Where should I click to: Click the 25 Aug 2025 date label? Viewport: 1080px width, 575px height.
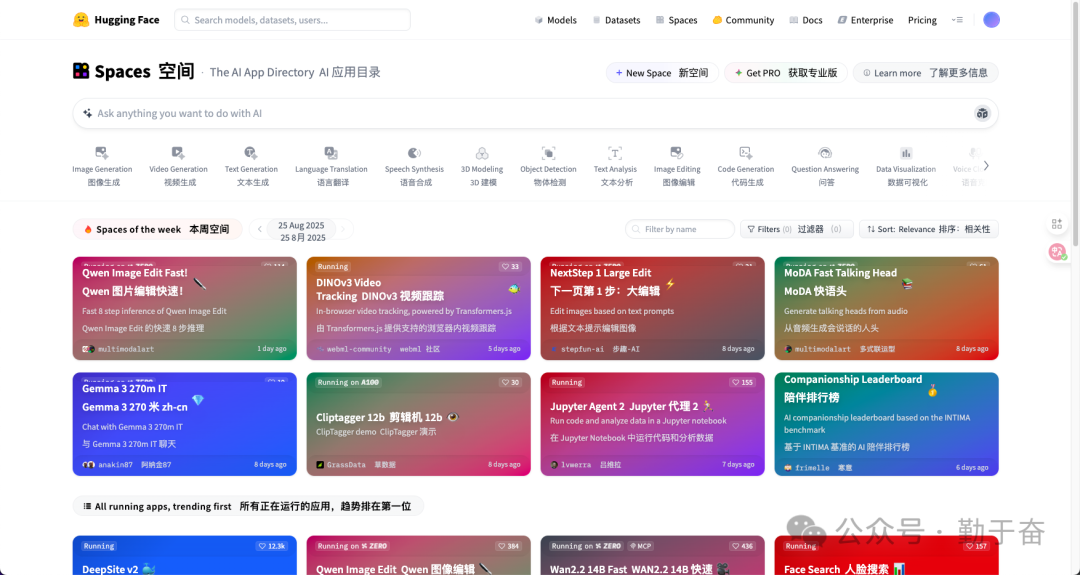[x=301, y=225]
